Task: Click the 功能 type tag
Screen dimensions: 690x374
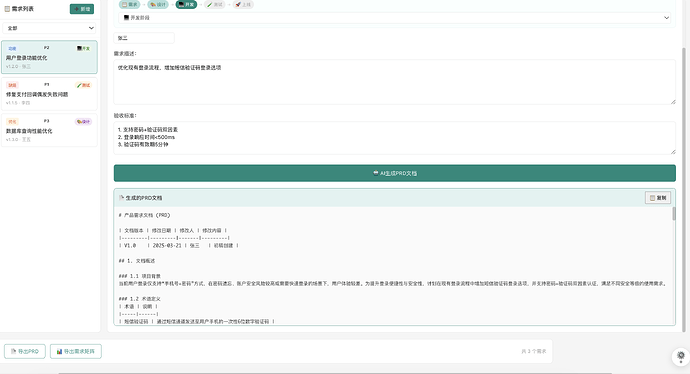Action: click(x=12, y=48)
